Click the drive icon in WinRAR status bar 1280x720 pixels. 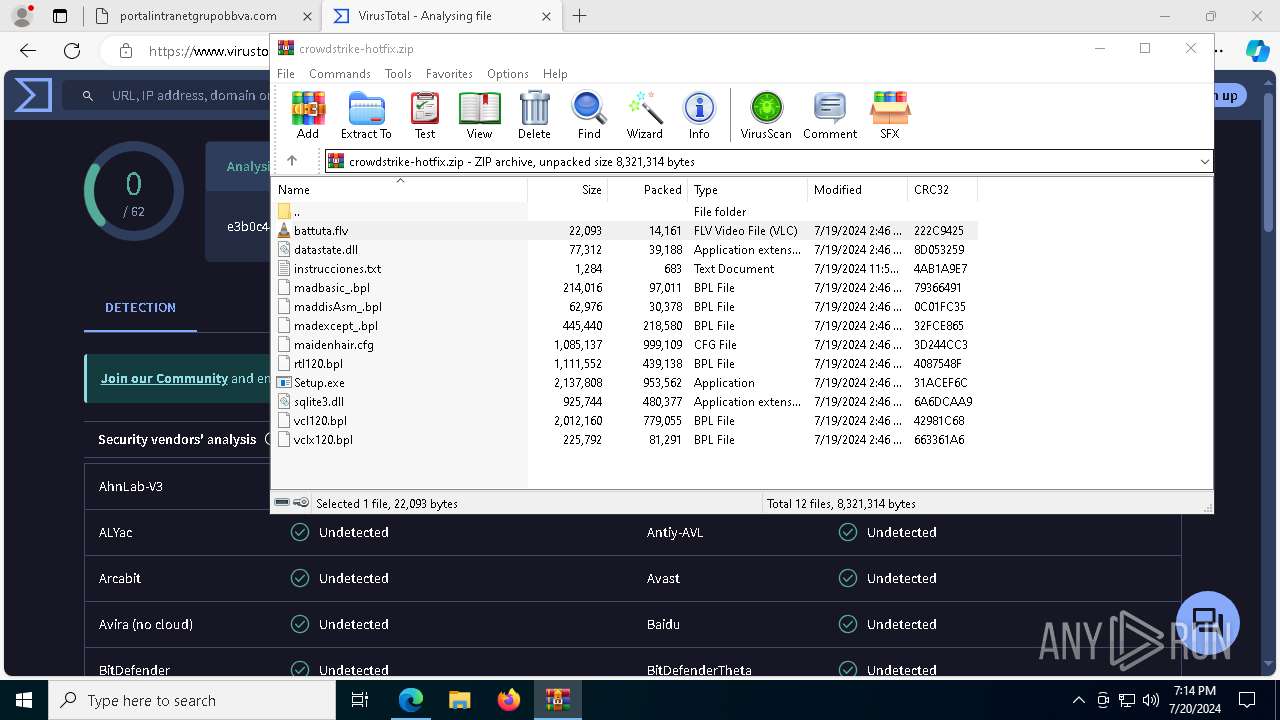(x=282, y=503)
